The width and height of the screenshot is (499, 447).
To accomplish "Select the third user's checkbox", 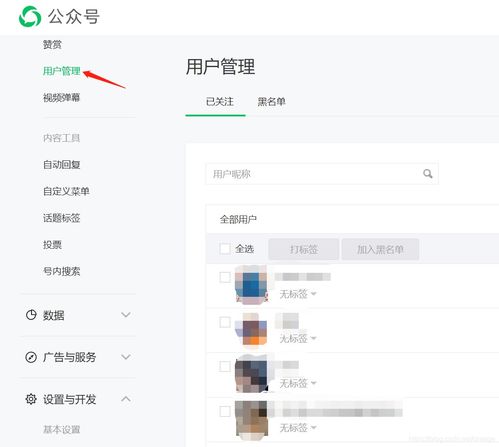I will pos(225,366).
